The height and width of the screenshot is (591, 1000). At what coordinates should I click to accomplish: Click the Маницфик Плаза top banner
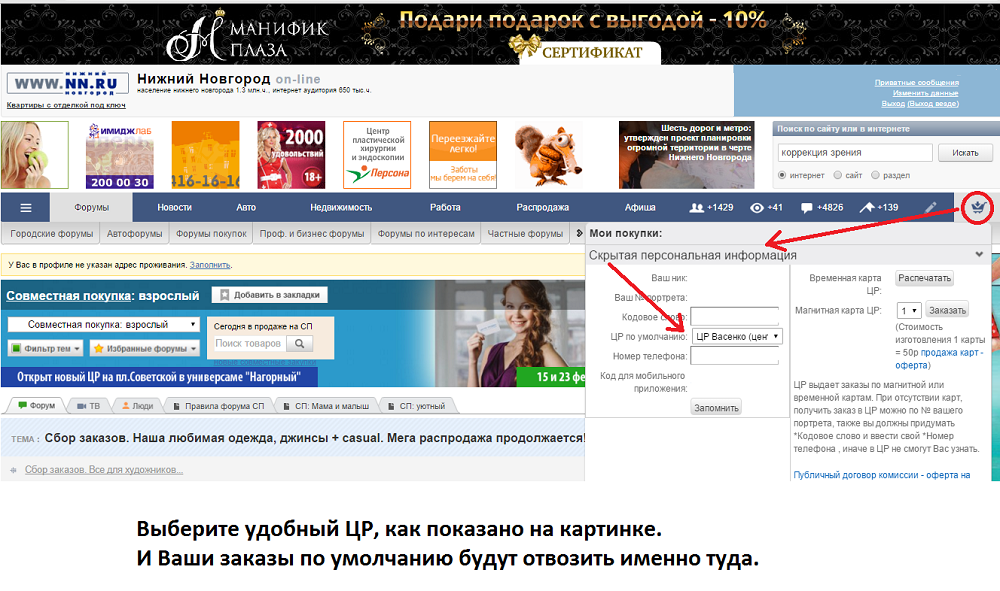click(x=499, y=33)
